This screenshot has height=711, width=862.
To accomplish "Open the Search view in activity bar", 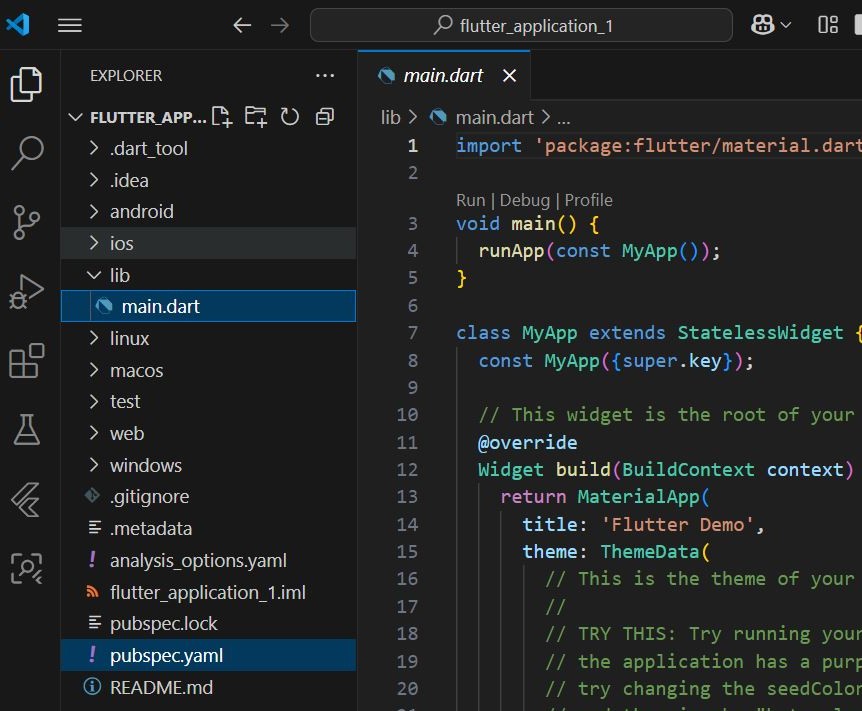I will [27, 153].
